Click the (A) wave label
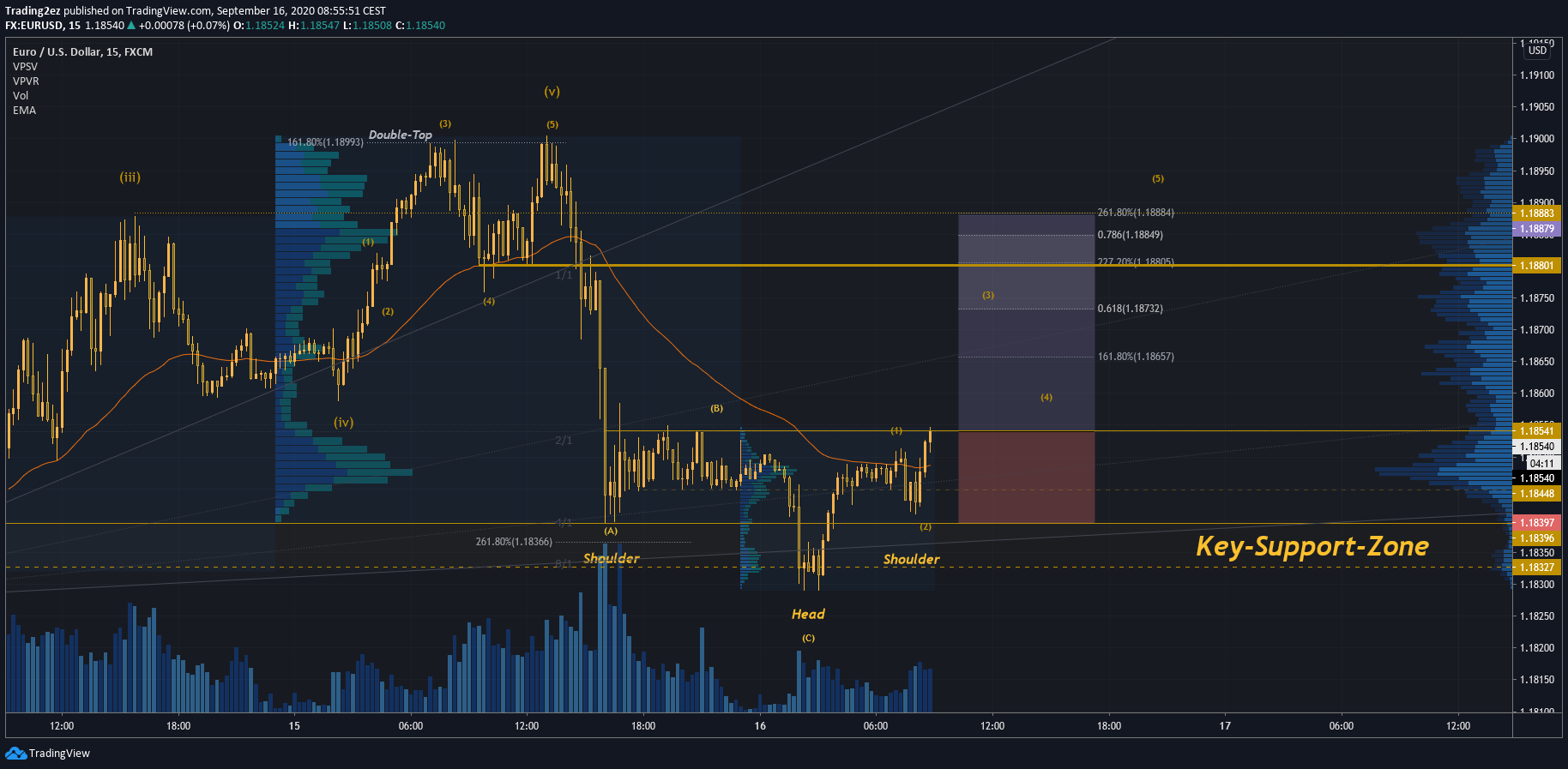This screenshot has height=769, width=1568. [x=611, y=531]
